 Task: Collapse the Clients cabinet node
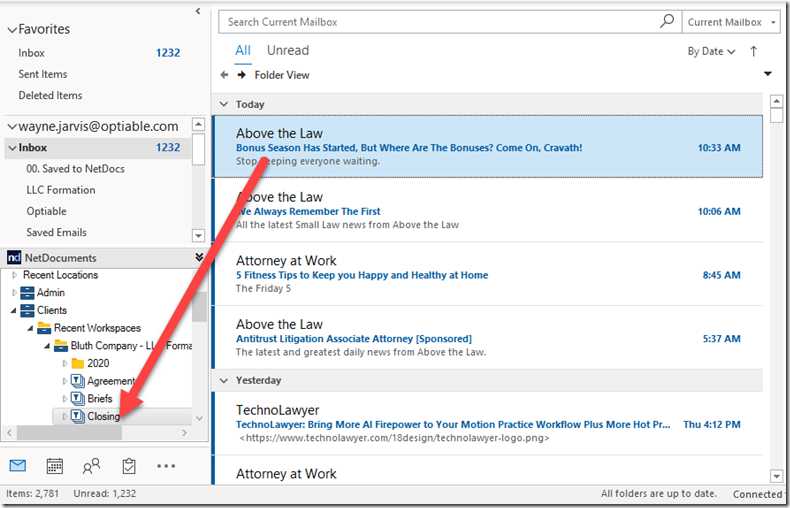14,310
